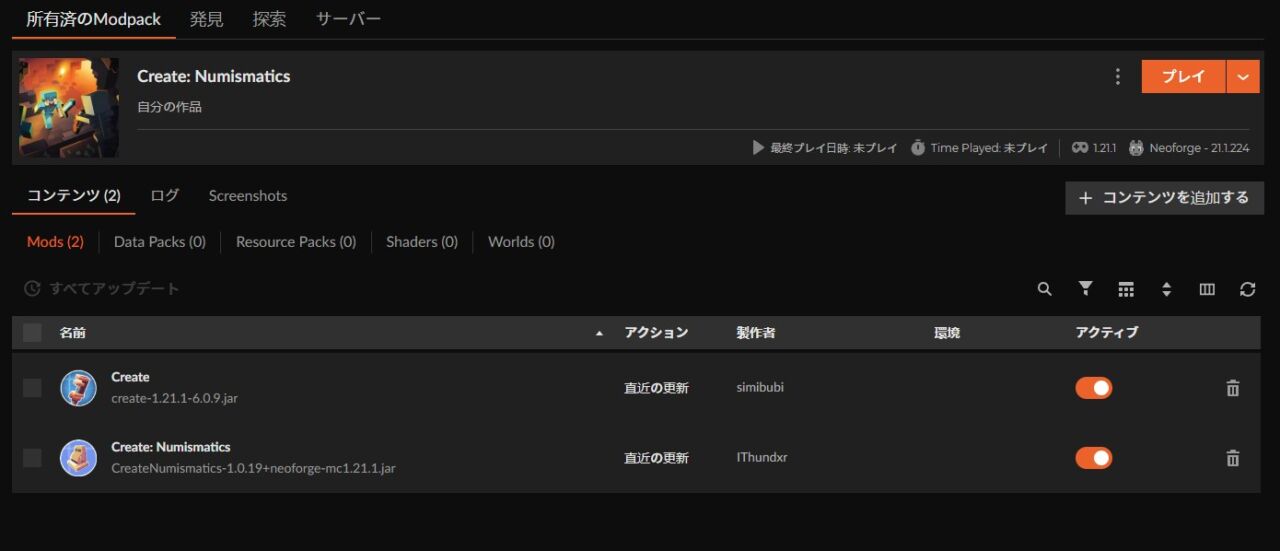This screenshot has height=551, width=1280.
Task: Click the Neoforge - 21.1.224 version text
Action: pyautogui.click(x=1199, y=148)
